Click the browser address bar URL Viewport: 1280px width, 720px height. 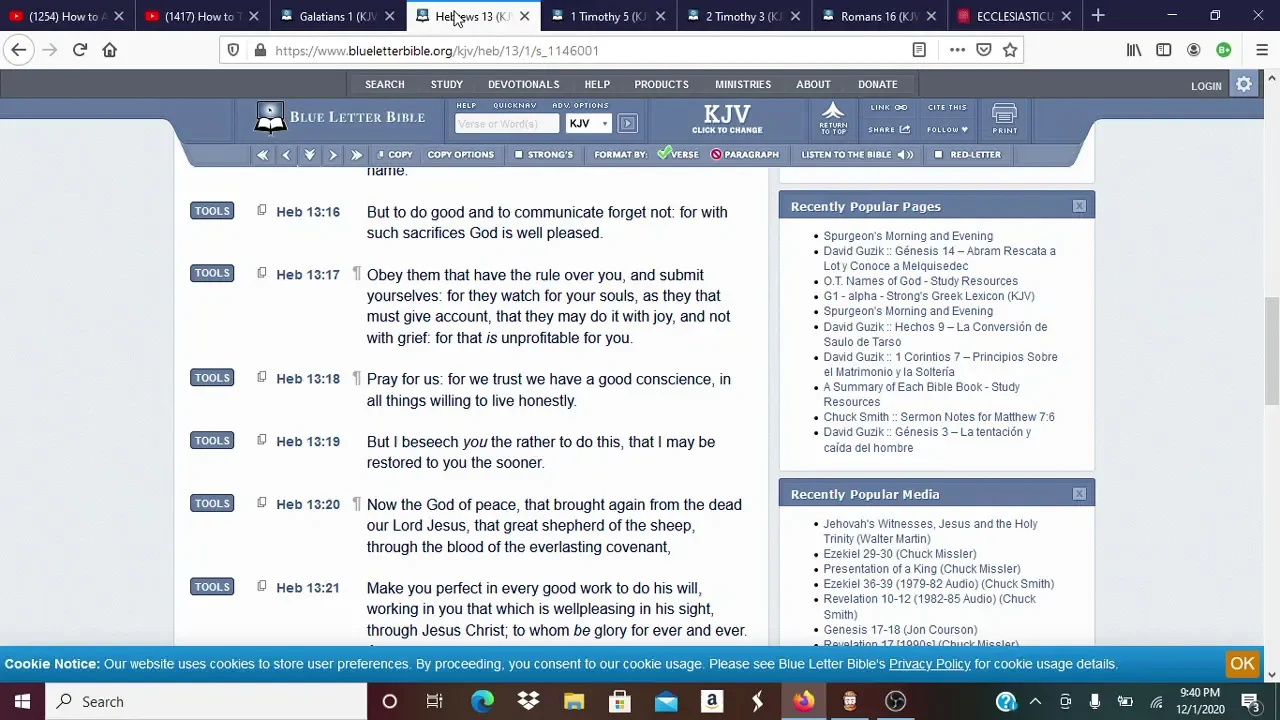(x=437, y=50)
